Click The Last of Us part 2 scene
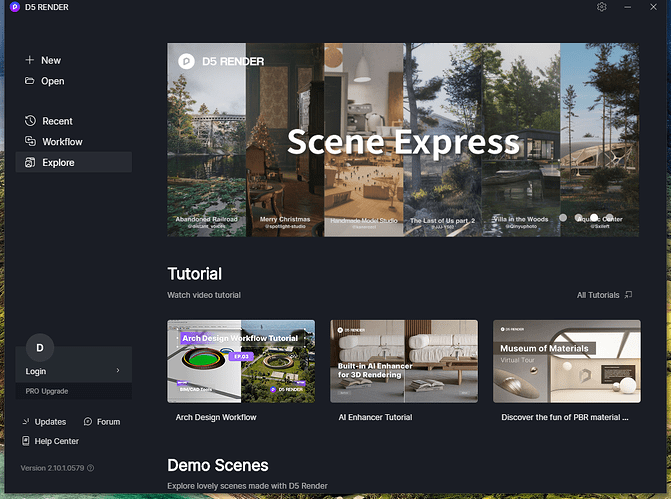671x499 pixels. [442, 140]
